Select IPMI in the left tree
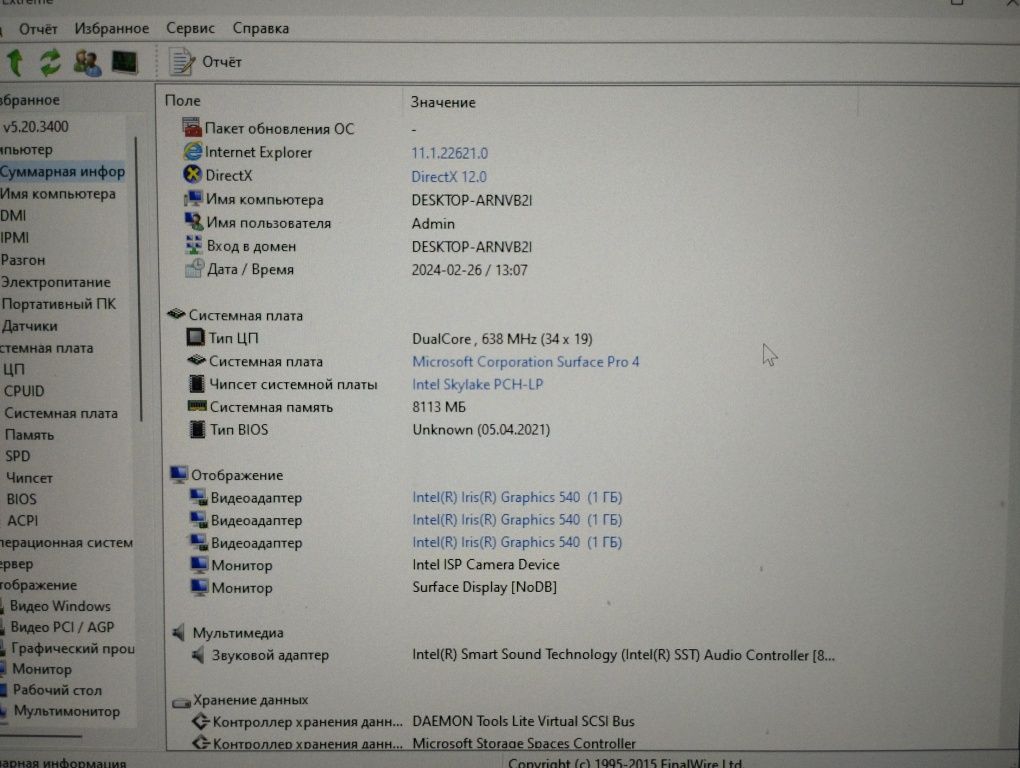This screenshot has height=768, width=1020. 14,237
